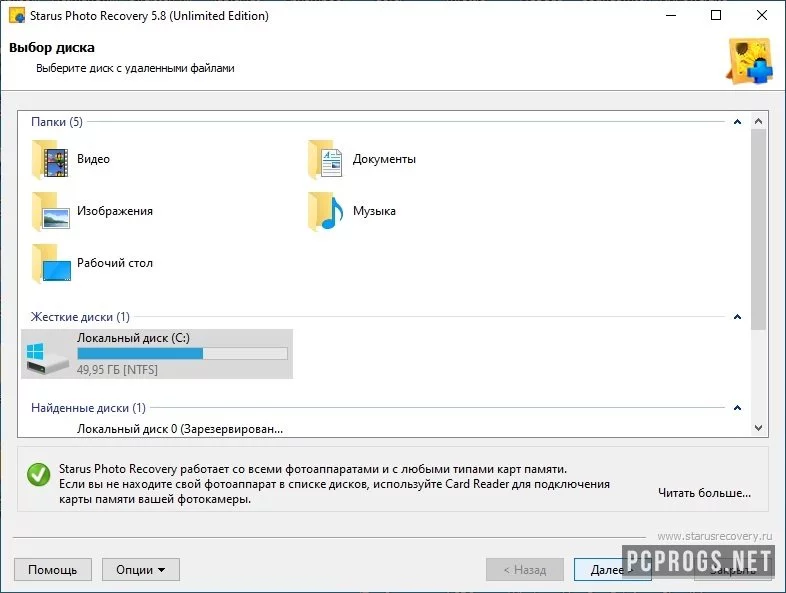Image resolution: width=786 pixels, height=593 pixels.
Task: Click the green checkmark info icon
Action: (39, 474)
